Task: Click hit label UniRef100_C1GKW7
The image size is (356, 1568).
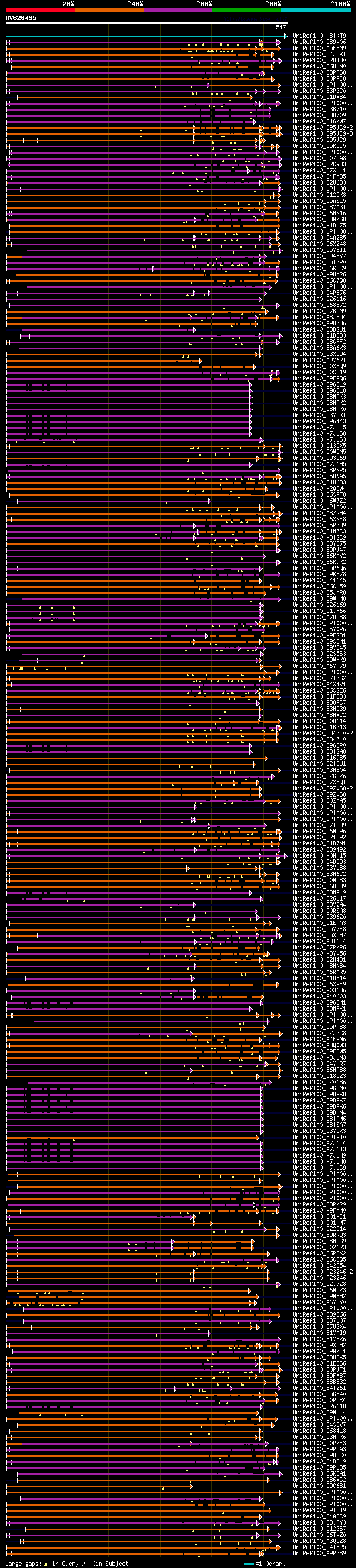Action: click(319, 122)
